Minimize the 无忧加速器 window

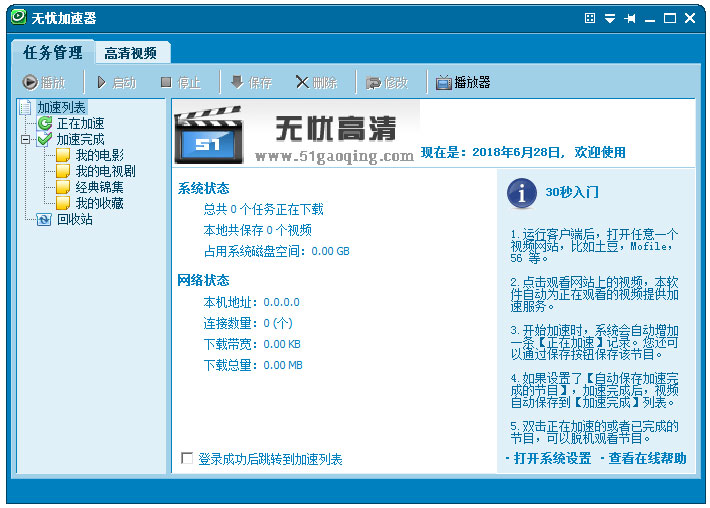(650, 19)
